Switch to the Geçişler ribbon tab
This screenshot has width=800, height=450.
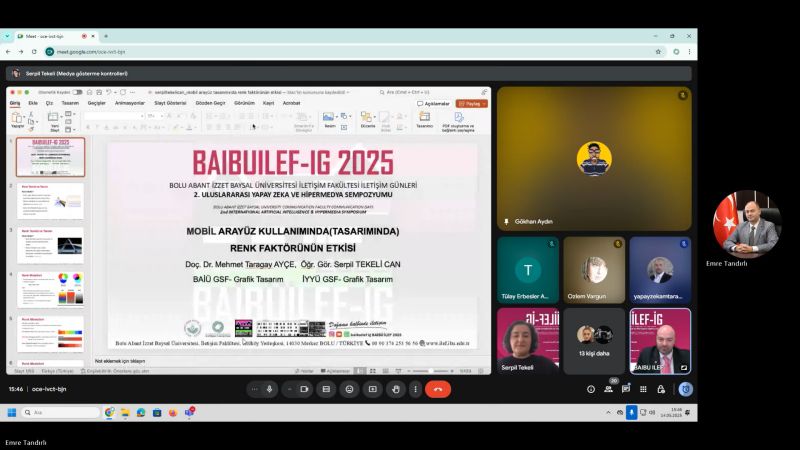pos(96,103)
